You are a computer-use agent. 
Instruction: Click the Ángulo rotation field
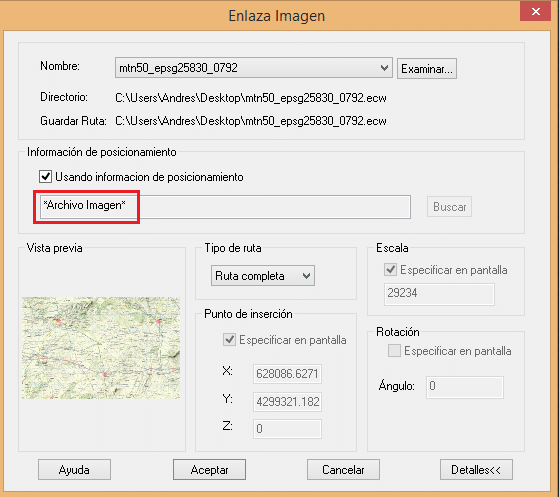pos(465,387)
